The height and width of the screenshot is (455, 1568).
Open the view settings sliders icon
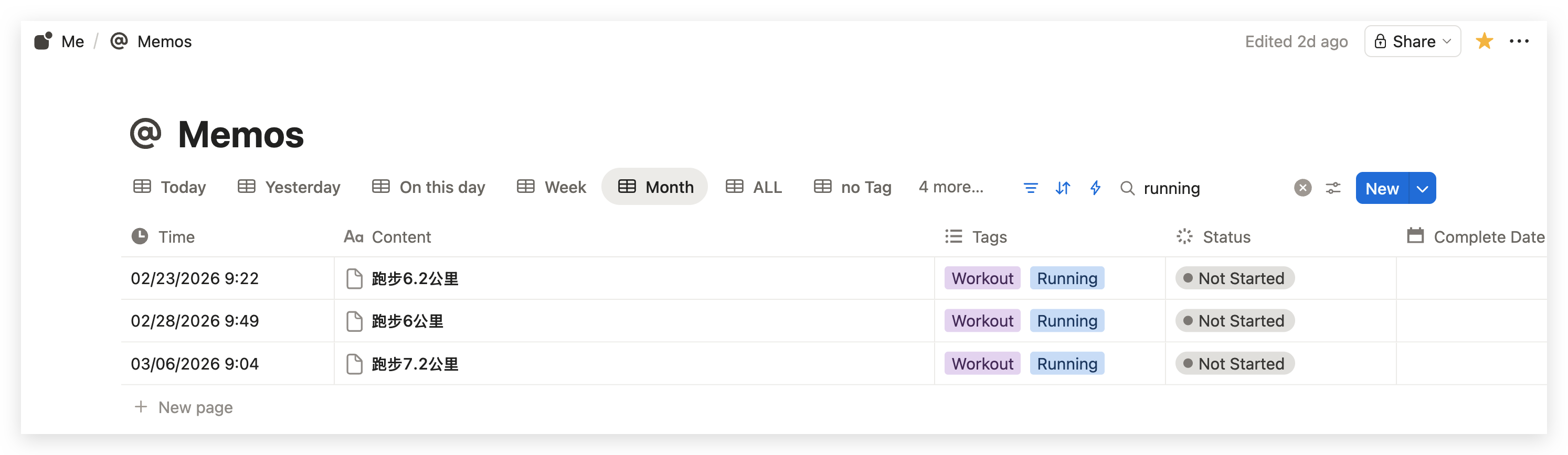tap(1332, 188)
